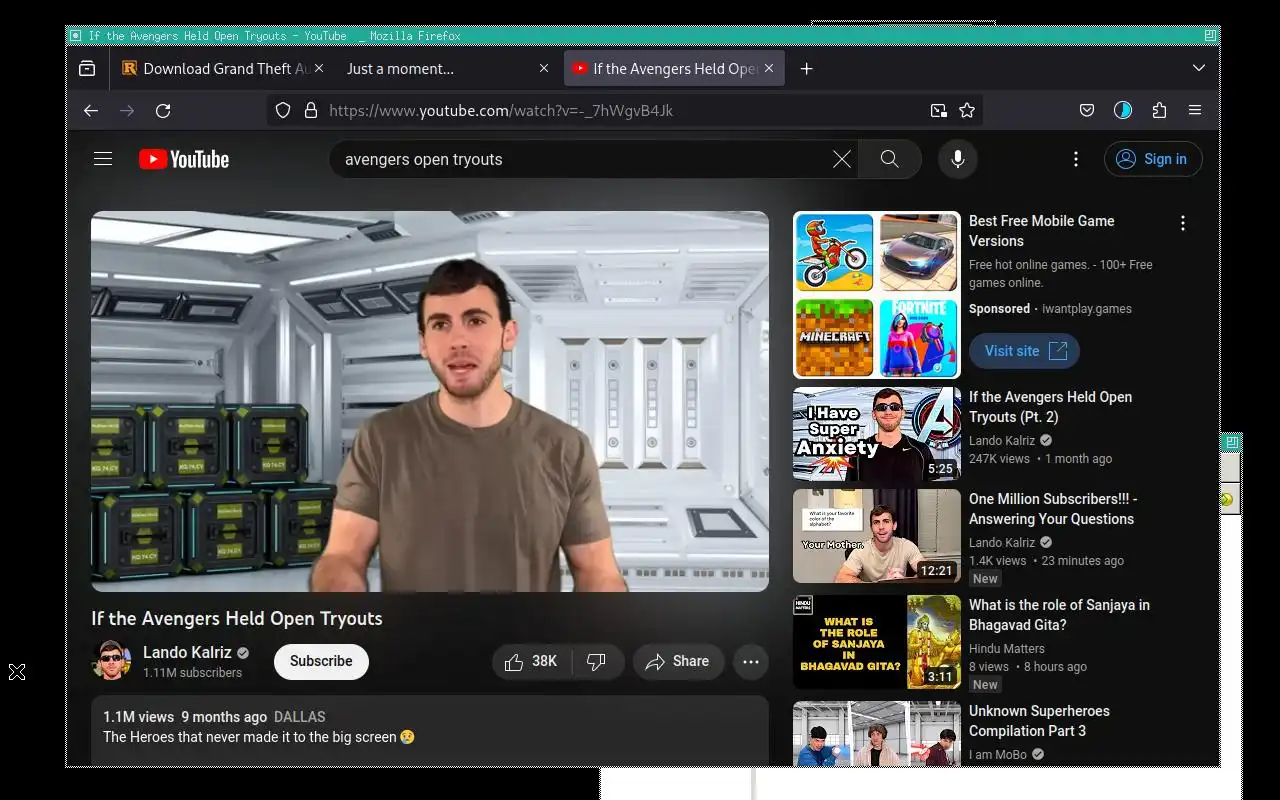
Task: Play If the Avengers Held Open Tryouts Pt. 2
Action: point(877,434)
